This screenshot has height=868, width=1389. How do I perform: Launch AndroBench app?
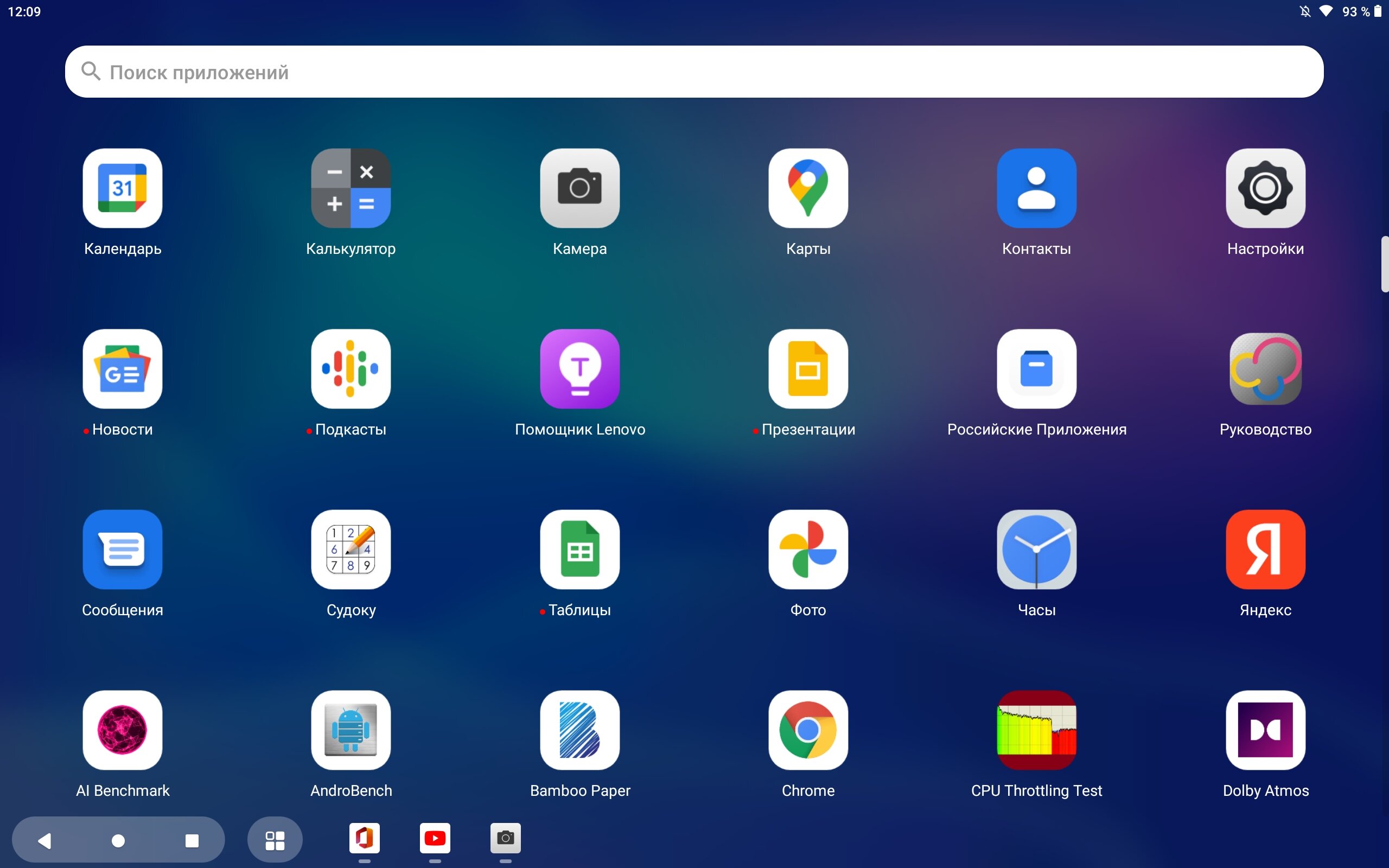351,730
